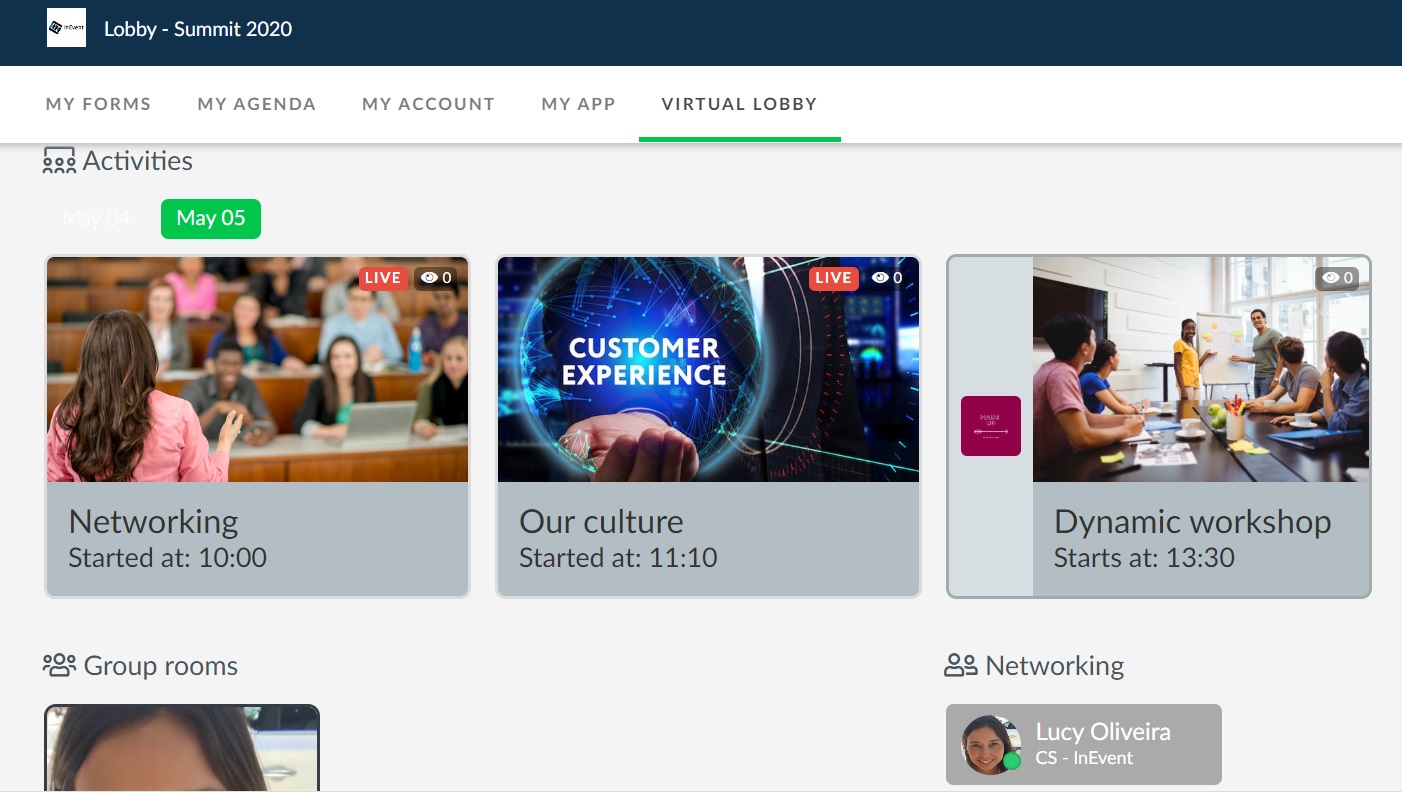This screenshot has width=1402, height=792.
Task: Open the My App tab
Action: [x=578, y=104]
